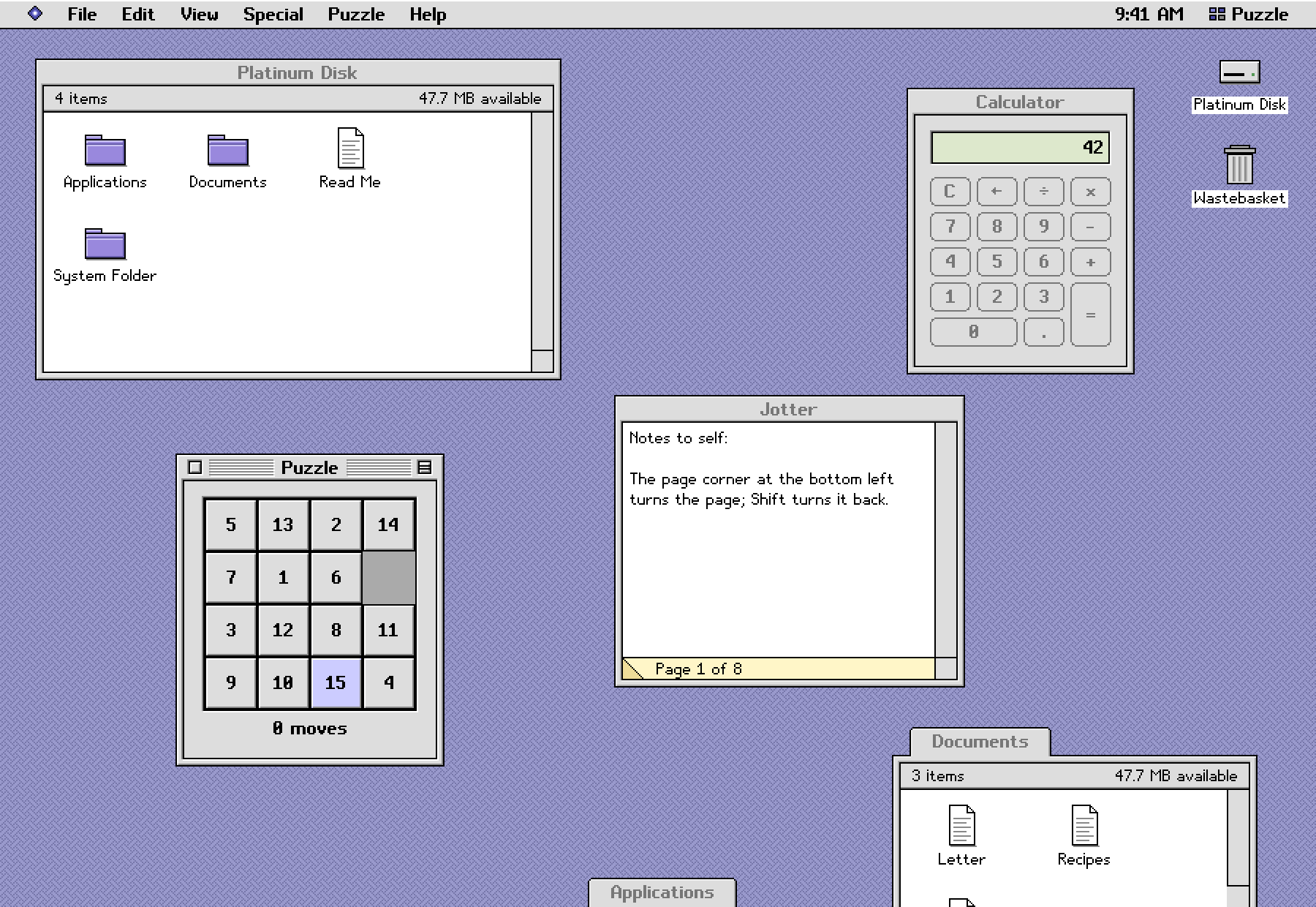Open the Documents folder in Platinum Disk window
The height and width of the screenshot is (907, 1316).
click(227, 151)
